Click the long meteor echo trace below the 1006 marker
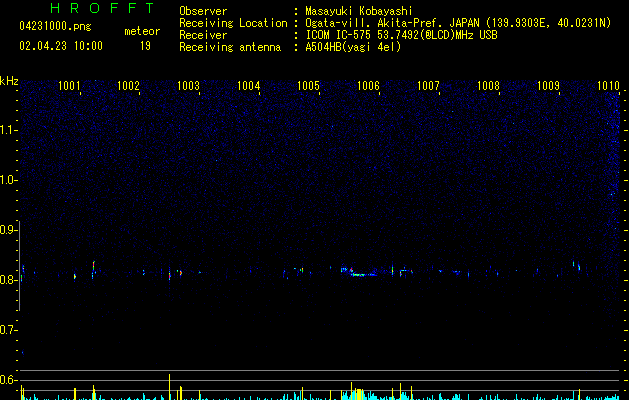 364,275
